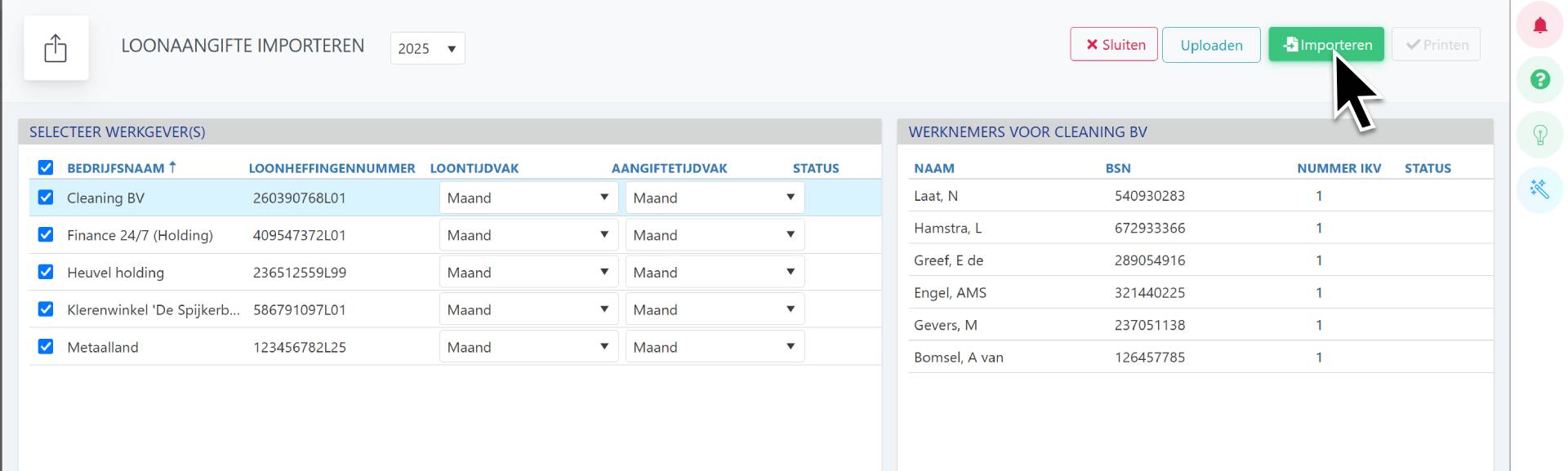This screenshot has height=471, width=1568.
Task: Click the Uploaden button
Action: pos(1211,45)
